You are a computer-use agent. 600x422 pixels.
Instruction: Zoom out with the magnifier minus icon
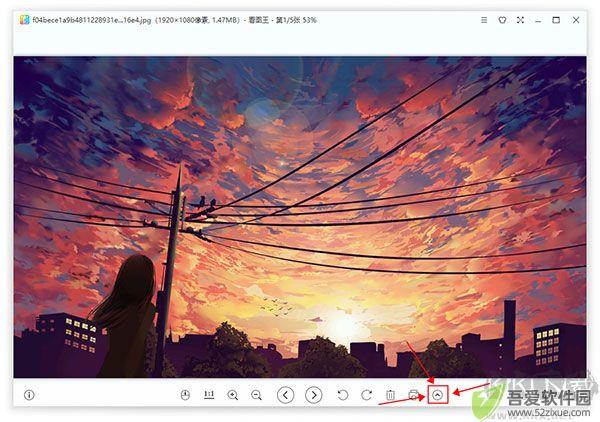[256, 395]
